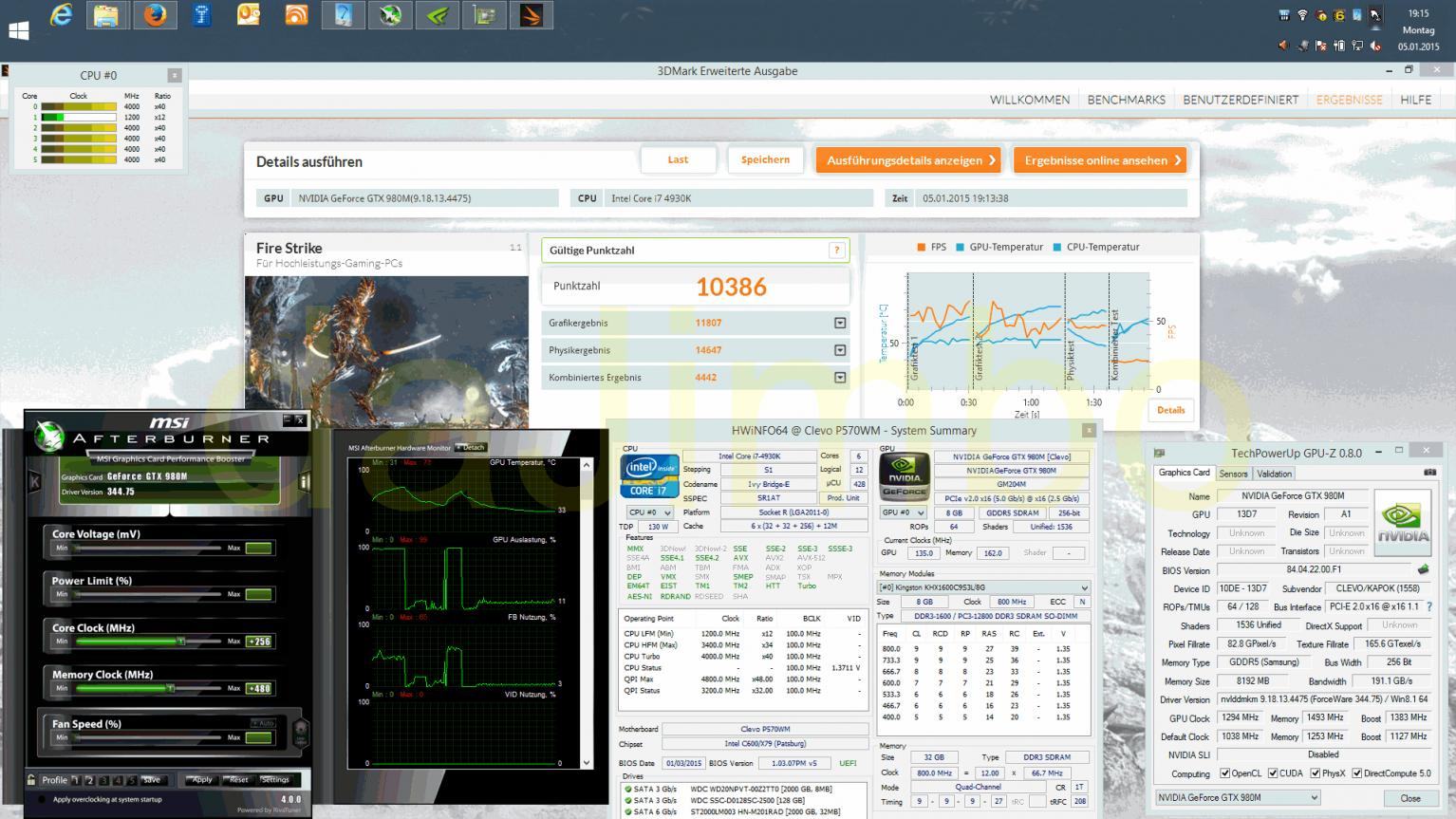Toggle the DirectCompute 5.0 checkbox
Screen dimensions: 1456x819
pyautogui.click(x=1357, y=773)
